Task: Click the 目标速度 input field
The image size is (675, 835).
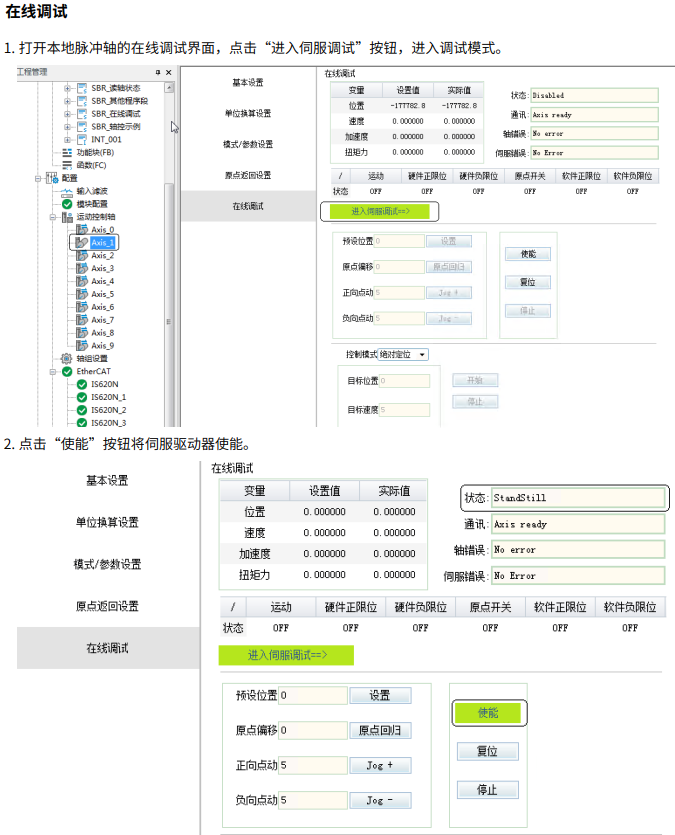Action: tap(404, 410)
